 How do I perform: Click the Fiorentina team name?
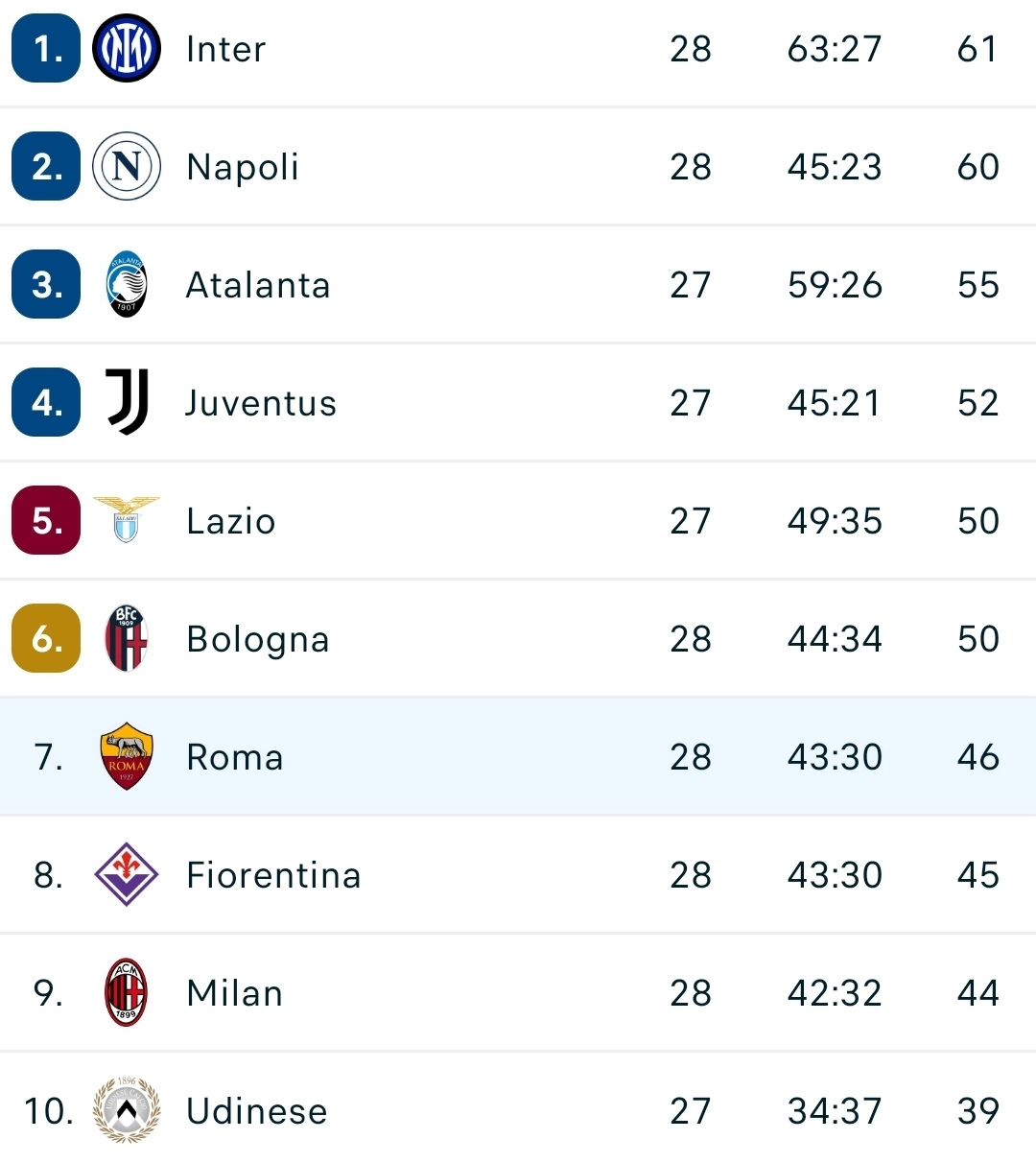[273, 875]
